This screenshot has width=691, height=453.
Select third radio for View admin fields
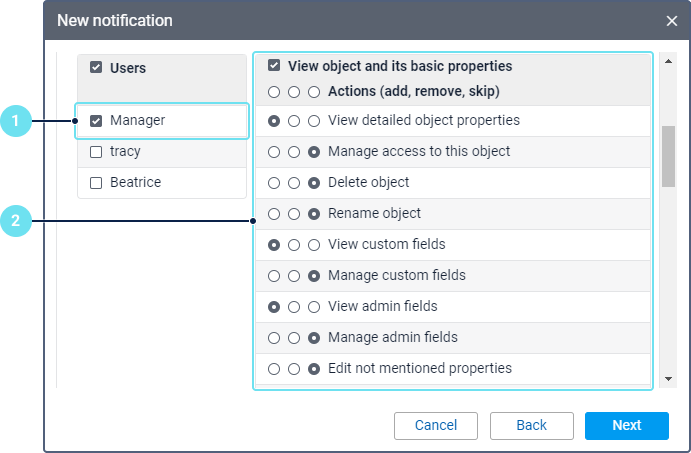coord(314,307)
